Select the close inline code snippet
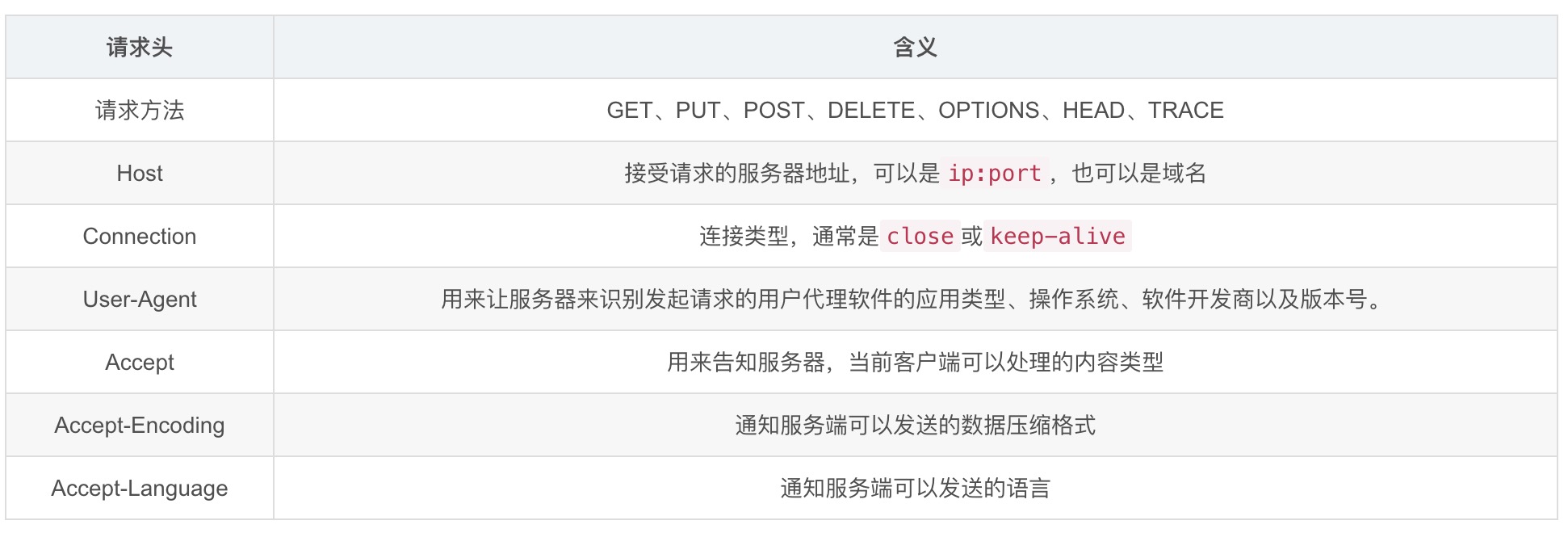Screen dimensions: 1568x533 point(920,237)
